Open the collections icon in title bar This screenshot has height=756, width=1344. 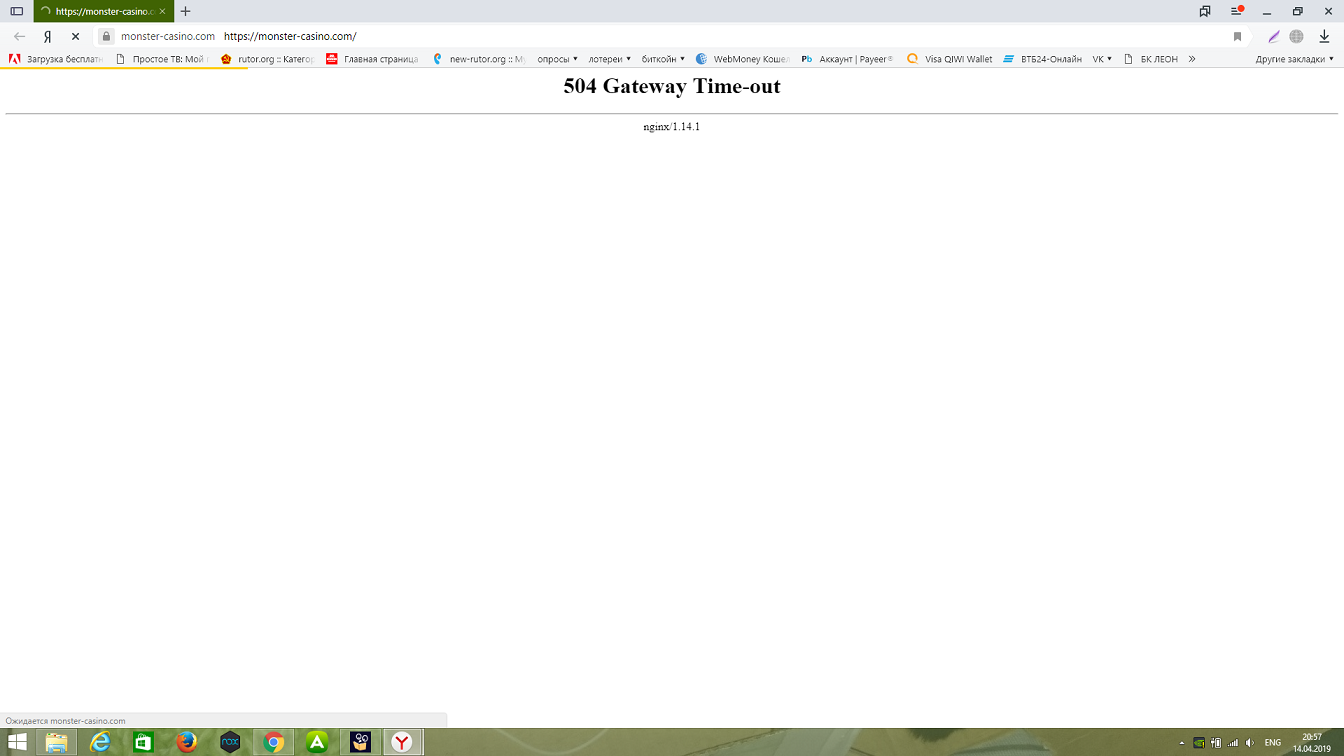(x=1205, y=11)
